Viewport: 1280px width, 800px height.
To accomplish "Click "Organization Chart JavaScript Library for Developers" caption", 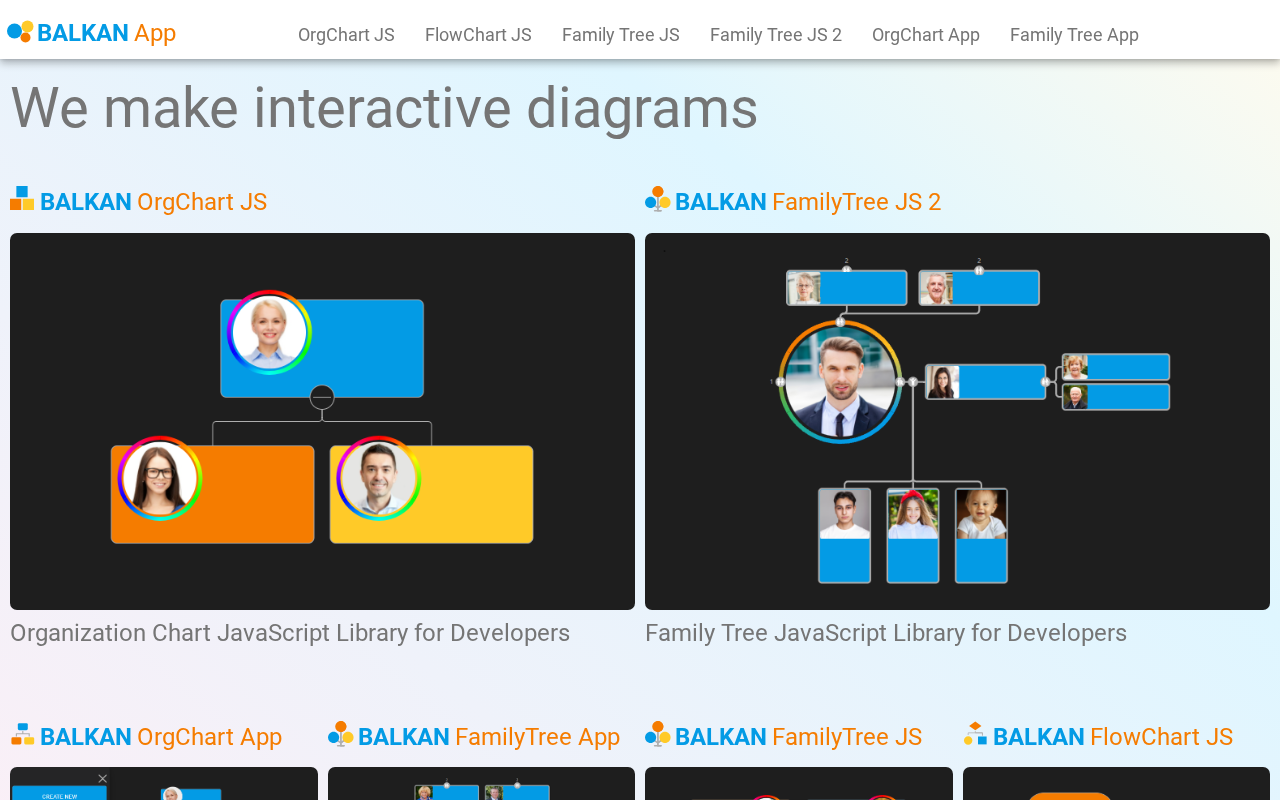I will pyautogui.click(x=290, y=633).
